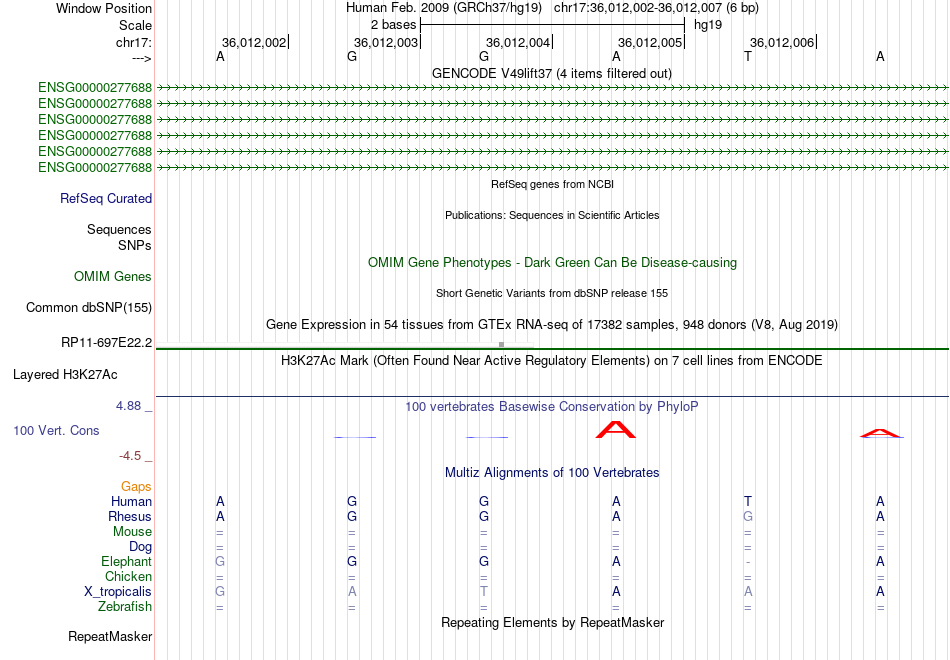Open the OMIM Gene Phenotypes track title

tap(552, 262)
